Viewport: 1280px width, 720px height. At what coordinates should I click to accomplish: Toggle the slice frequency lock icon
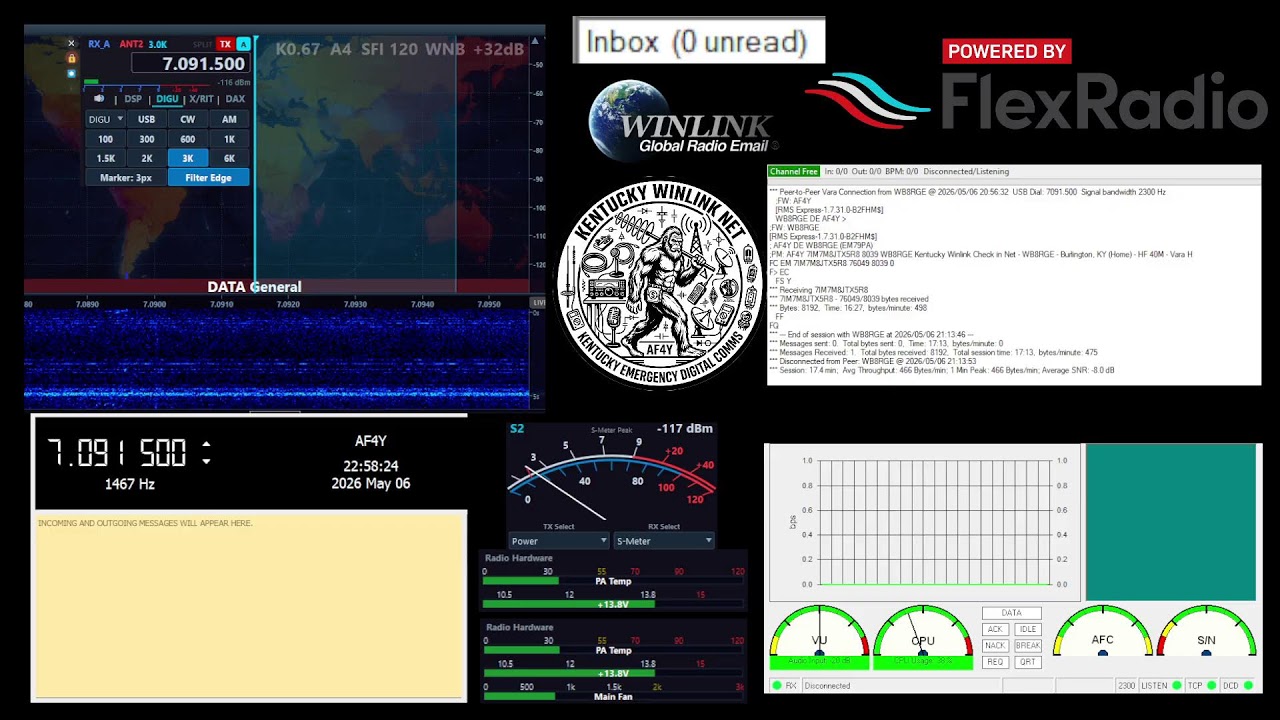click(71, 59)
